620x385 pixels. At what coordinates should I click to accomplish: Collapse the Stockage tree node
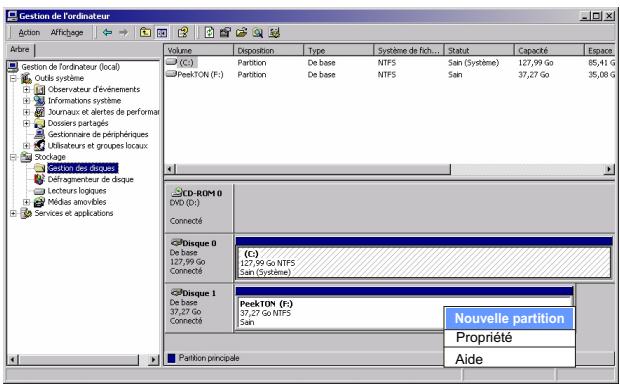click(13, 157)
